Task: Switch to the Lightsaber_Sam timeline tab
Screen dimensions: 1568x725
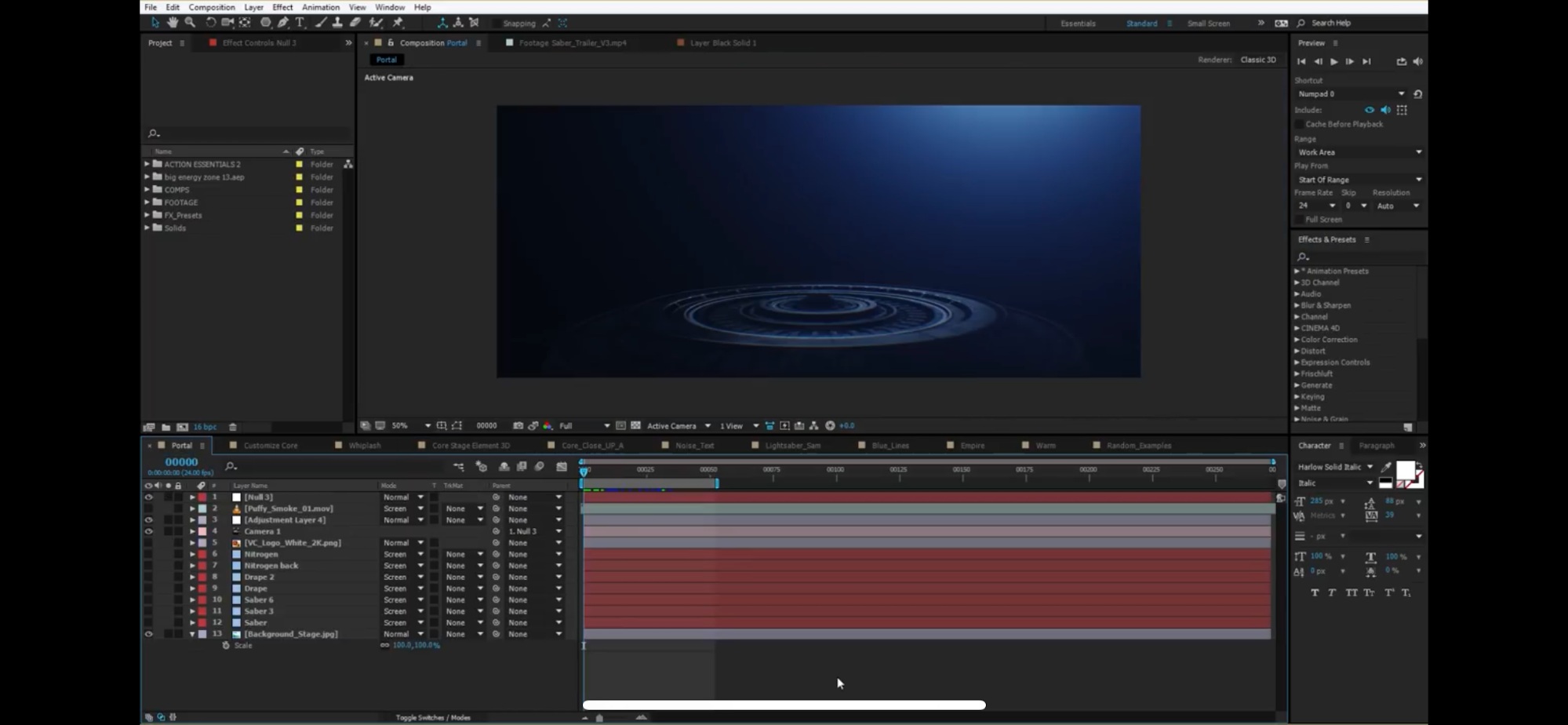Action: [792, 446]
